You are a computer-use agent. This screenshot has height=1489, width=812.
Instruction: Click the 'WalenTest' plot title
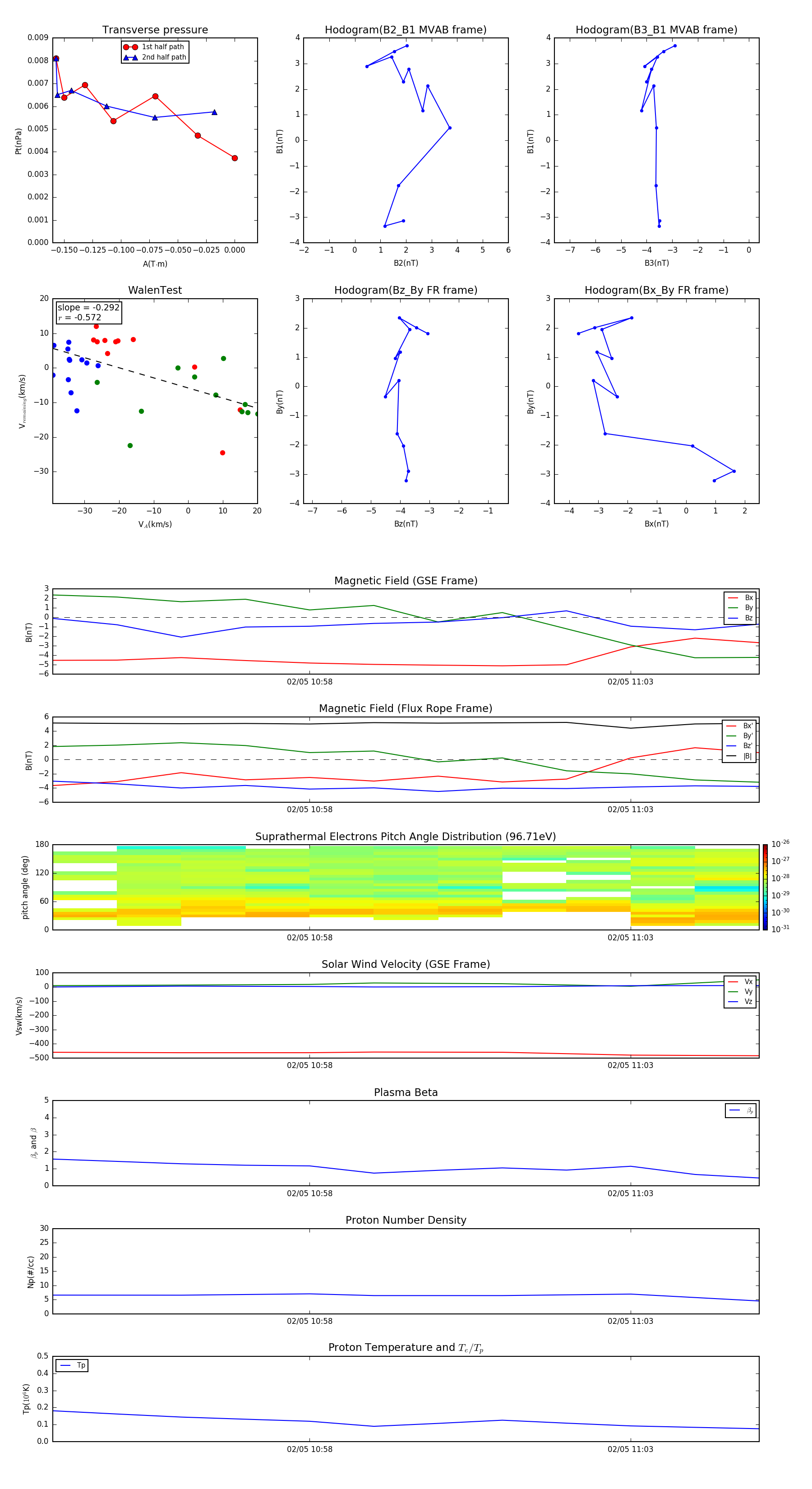(155, 290)
